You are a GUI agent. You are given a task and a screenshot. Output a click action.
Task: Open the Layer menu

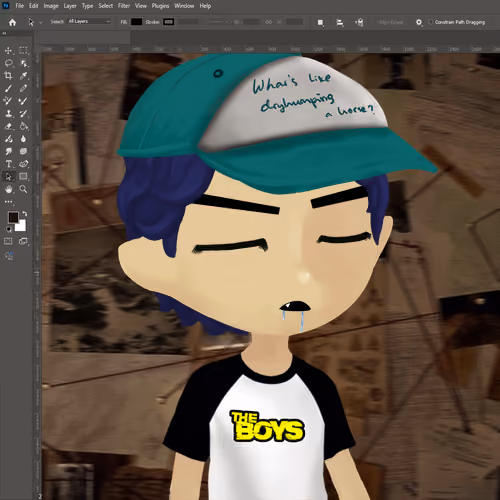point(70,6)
